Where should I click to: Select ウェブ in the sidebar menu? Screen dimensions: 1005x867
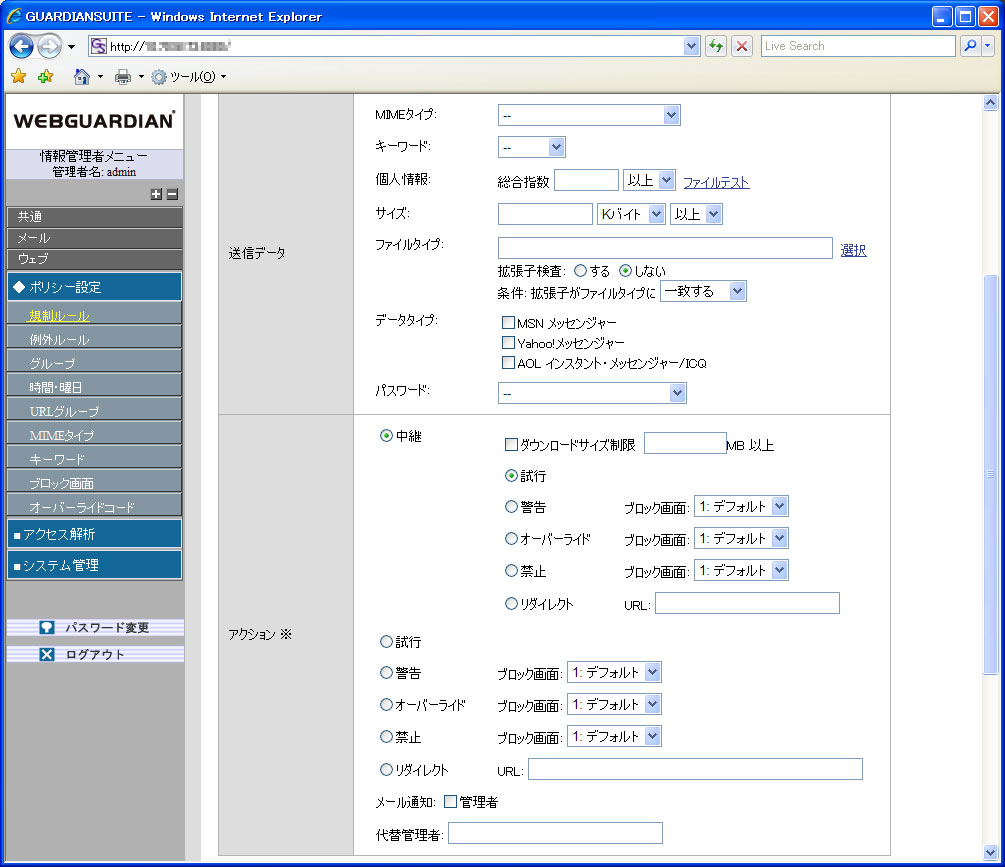(94, 261)
